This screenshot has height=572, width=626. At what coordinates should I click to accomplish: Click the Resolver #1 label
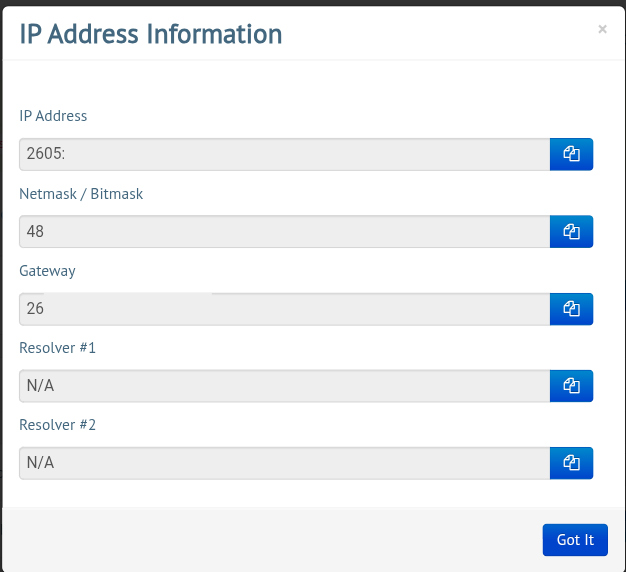point(57,348)
